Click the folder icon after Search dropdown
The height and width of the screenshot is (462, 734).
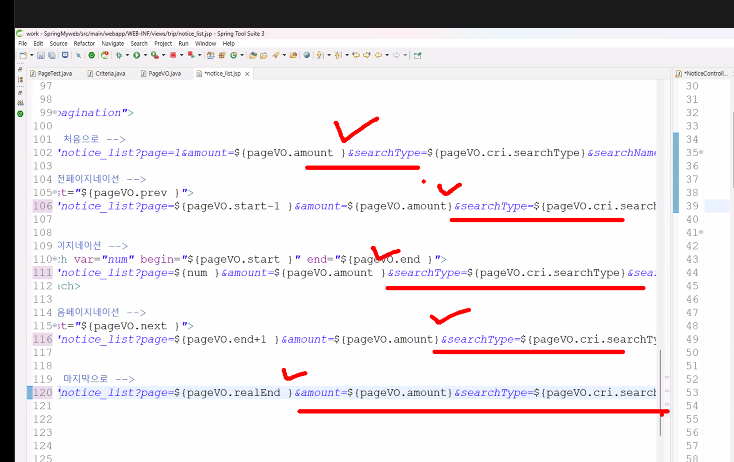coord(293,55)
